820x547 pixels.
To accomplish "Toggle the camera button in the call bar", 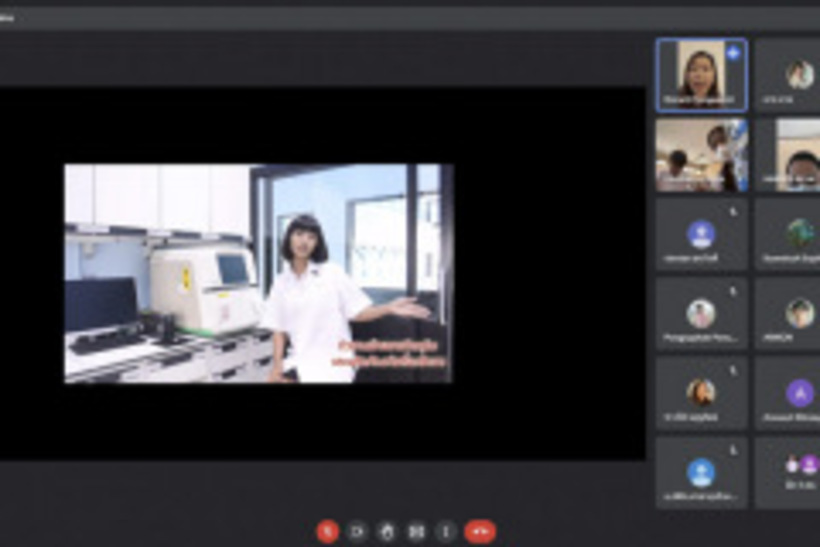I will (357, 532).
